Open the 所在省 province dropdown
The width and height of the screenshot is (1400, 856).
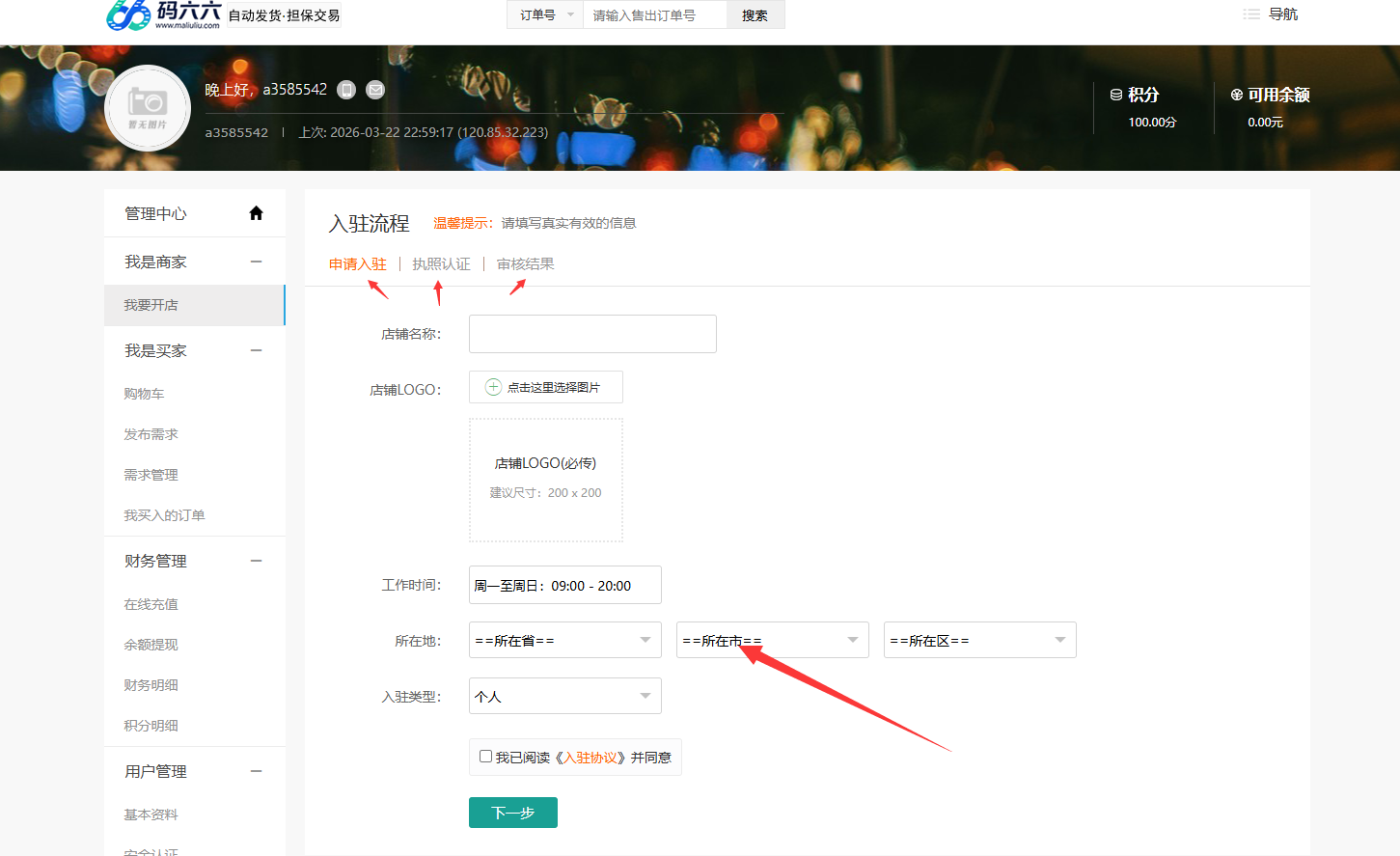pos(564,640)
